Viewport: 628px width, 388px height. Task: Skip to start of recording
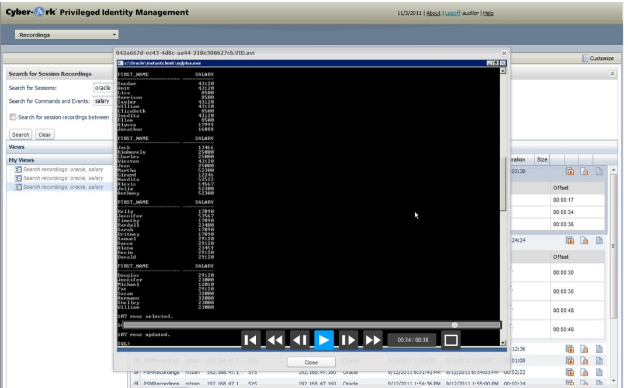point(251,340)
